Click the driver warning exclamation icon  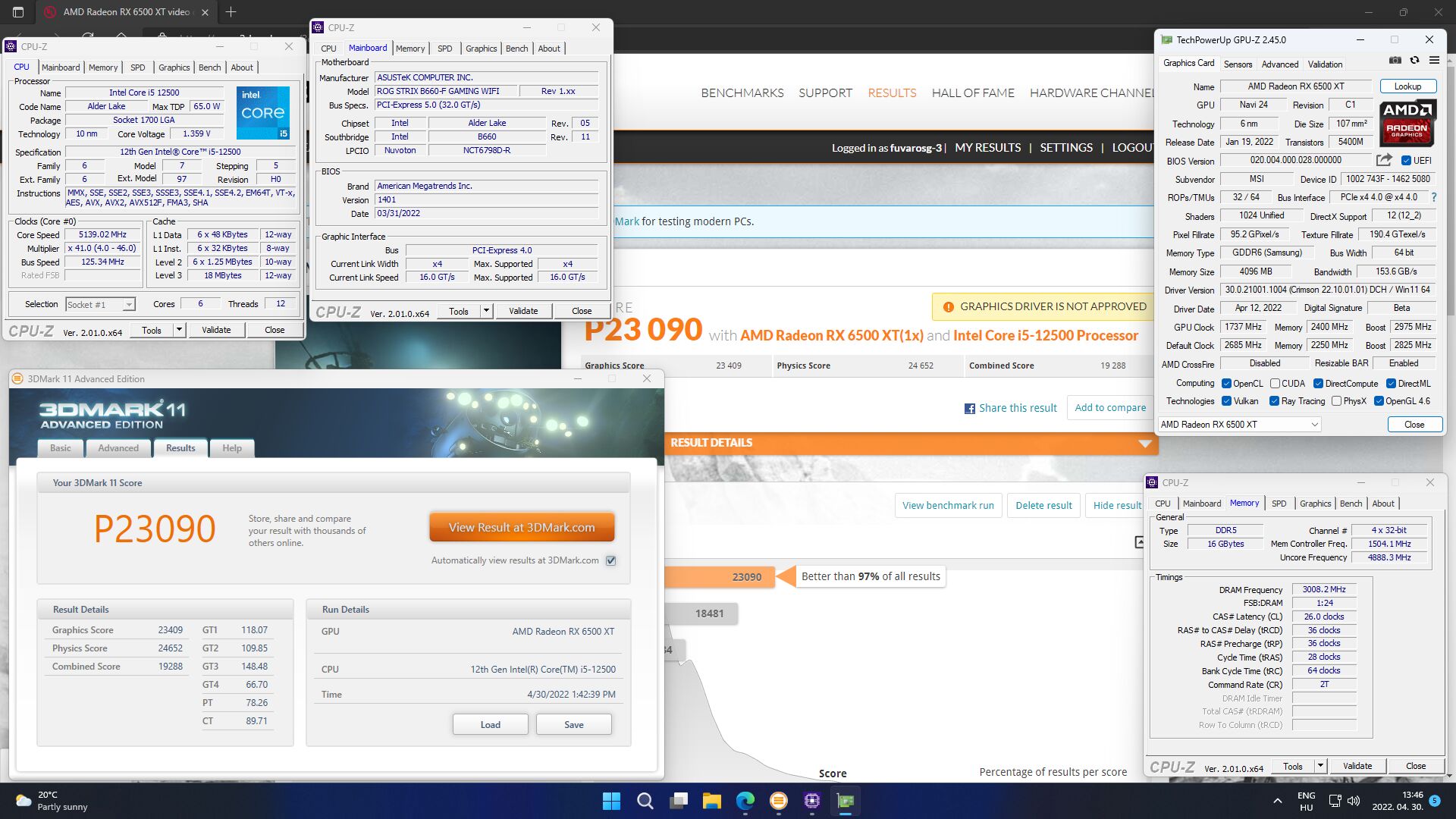(948, 307)
